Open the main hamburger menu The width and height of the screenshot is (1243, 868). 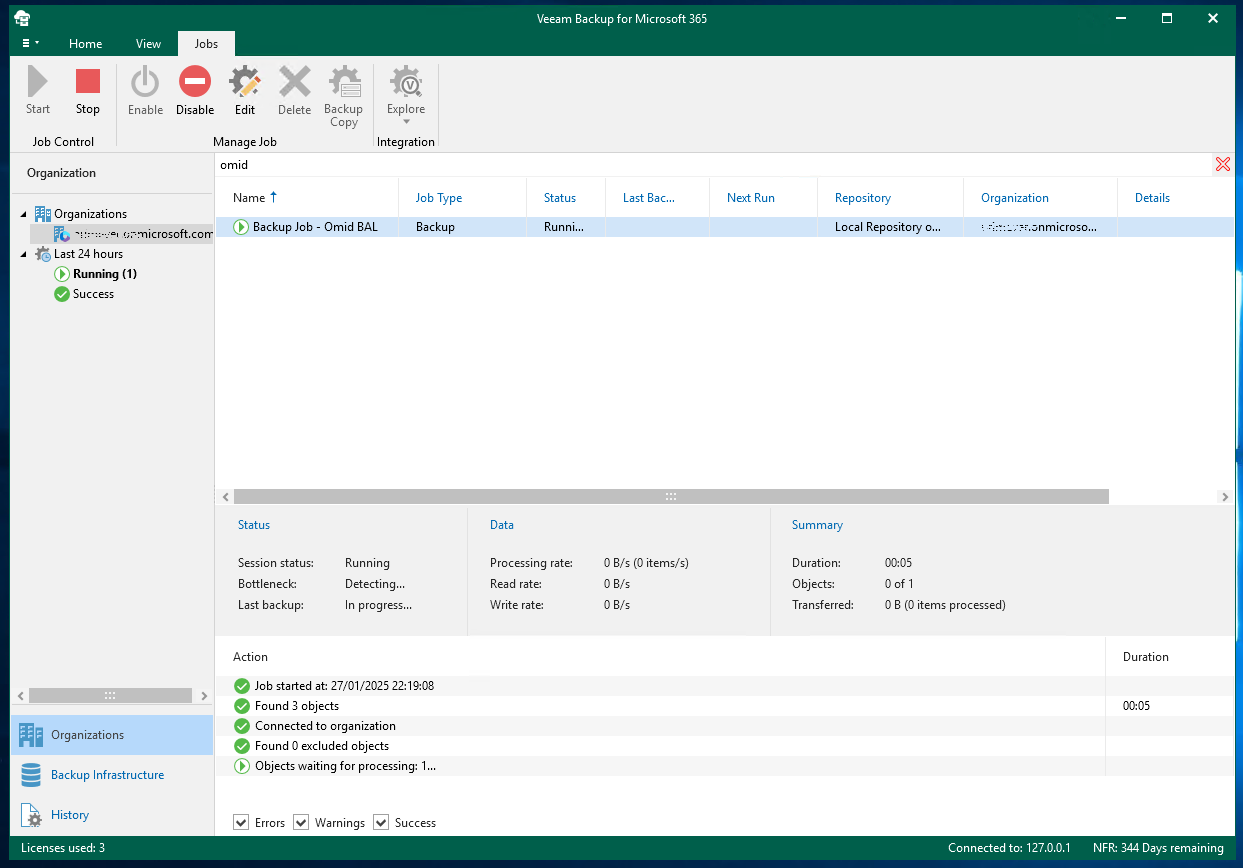pos(31,43)
